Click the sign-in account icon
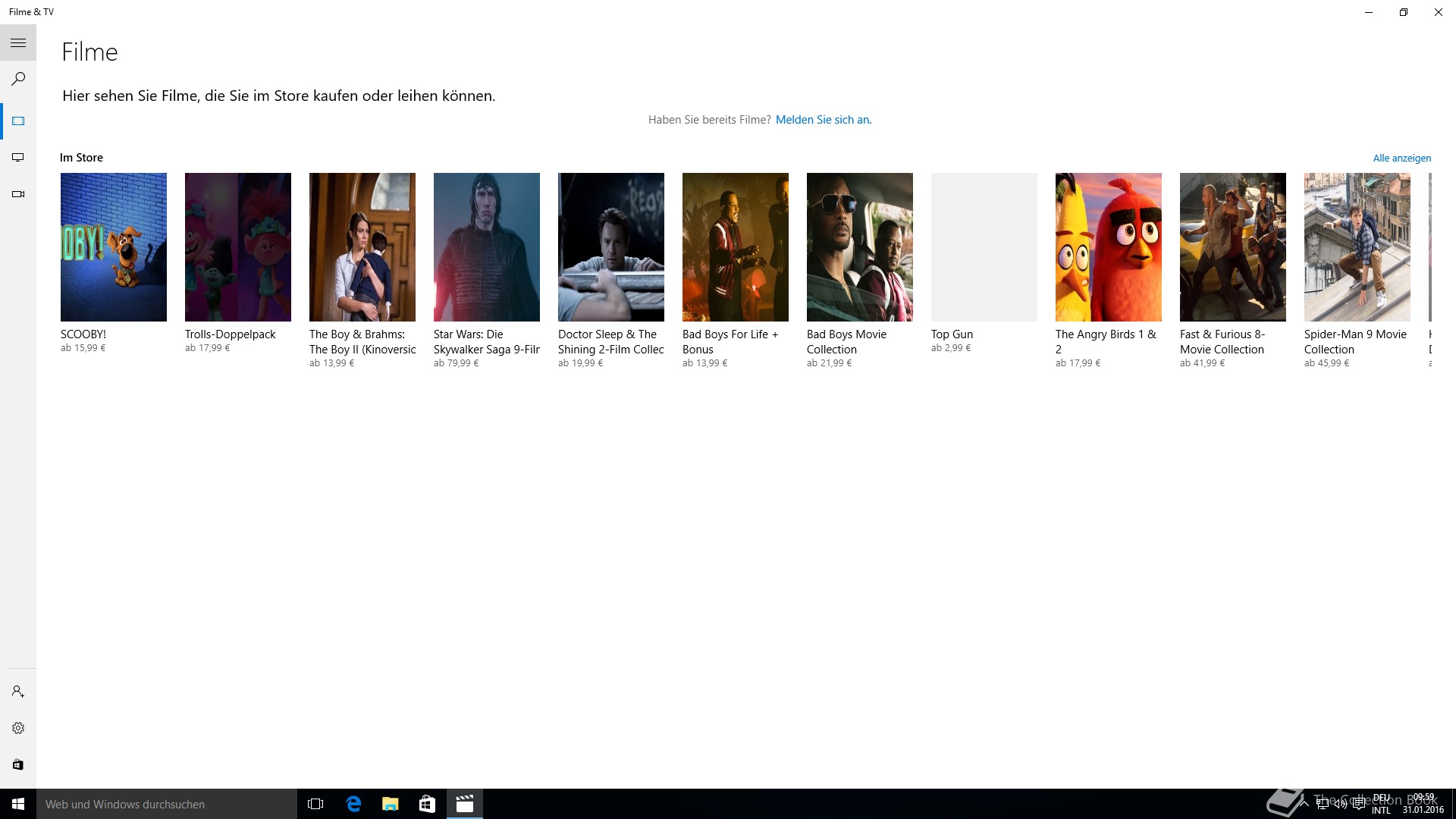Viewport: 1456px width, 819px height. tap(18, 692)
